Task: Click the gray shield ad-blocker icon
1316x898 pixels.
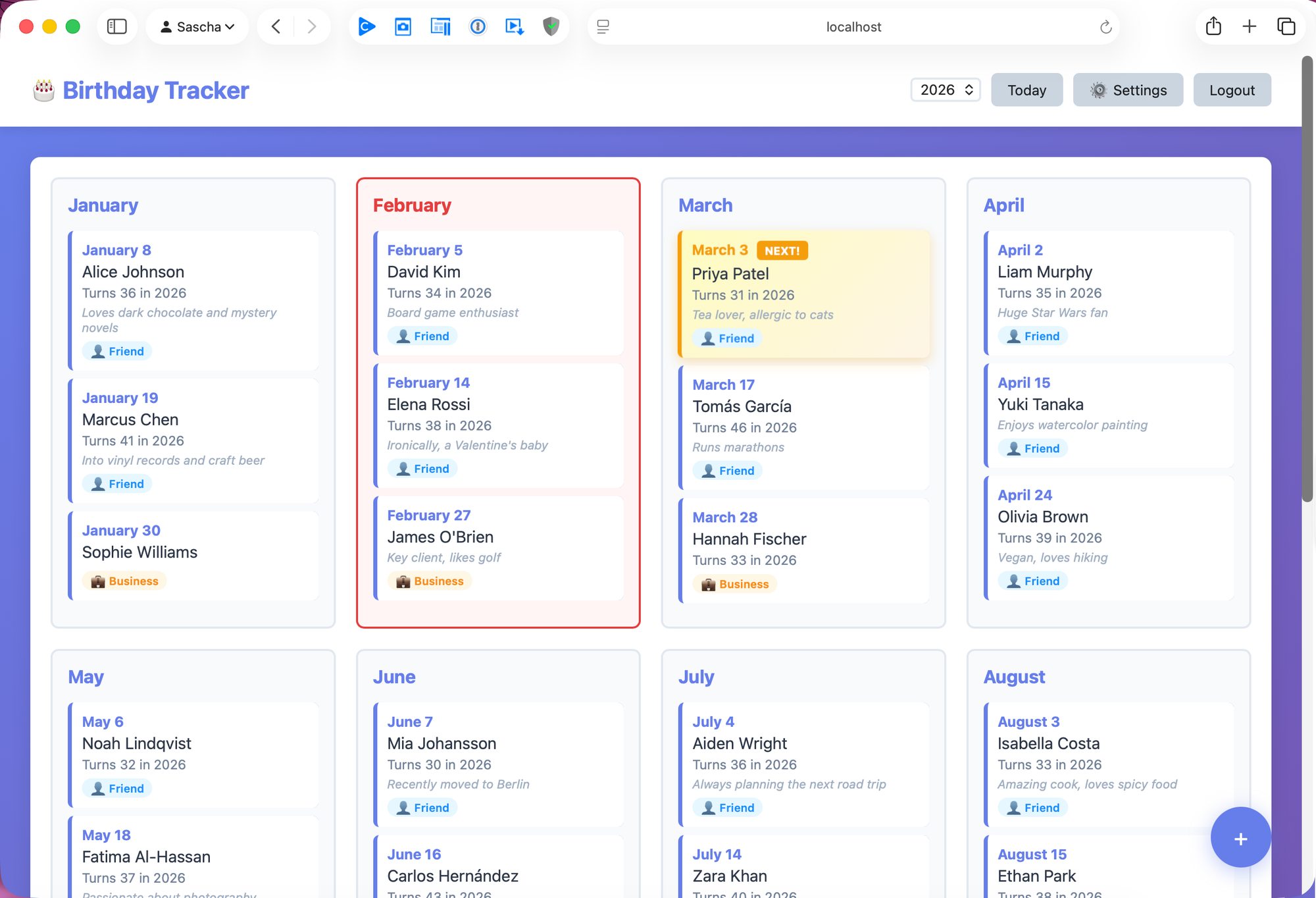Action: 551,26
